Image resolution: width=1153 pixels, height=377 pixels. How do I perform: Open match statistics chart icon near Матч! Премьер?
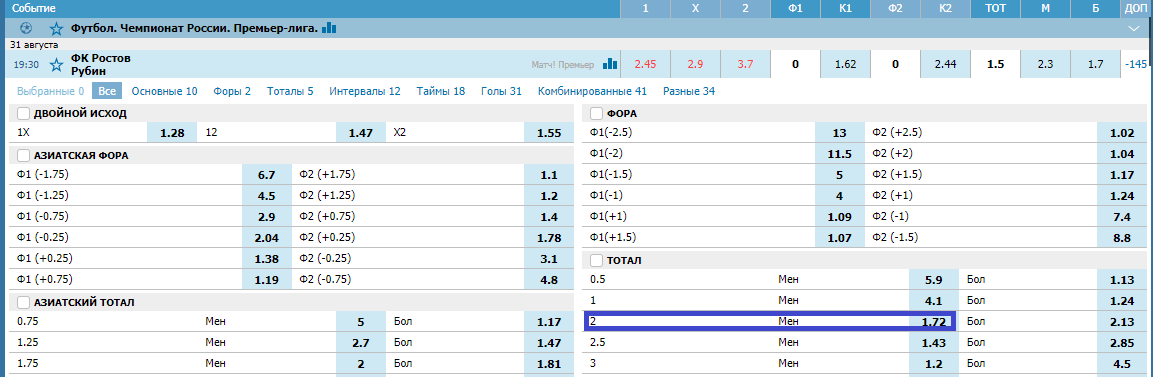[610, 64]
